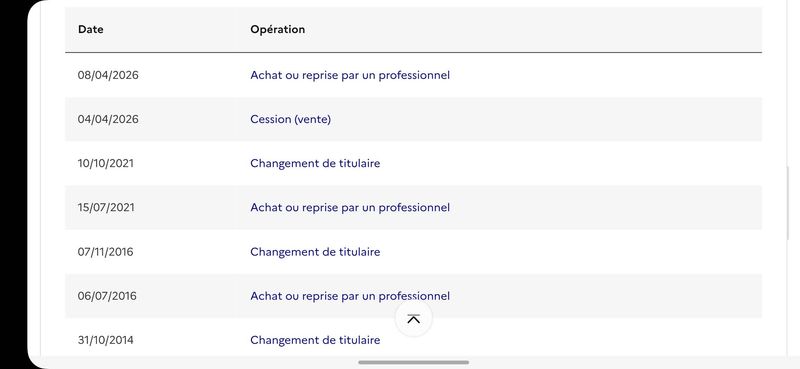
Task: Click the empty area of the Cession row
Action: coord(546,119)
